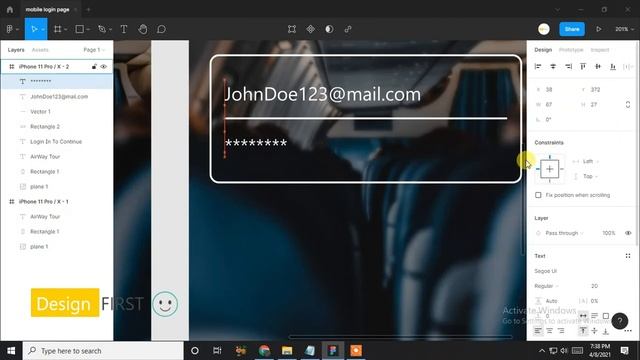Open zoom level 201% dropdown
The height and width of the screenshot is (360, 640).
pyautogui.click(x=624, y=29)
